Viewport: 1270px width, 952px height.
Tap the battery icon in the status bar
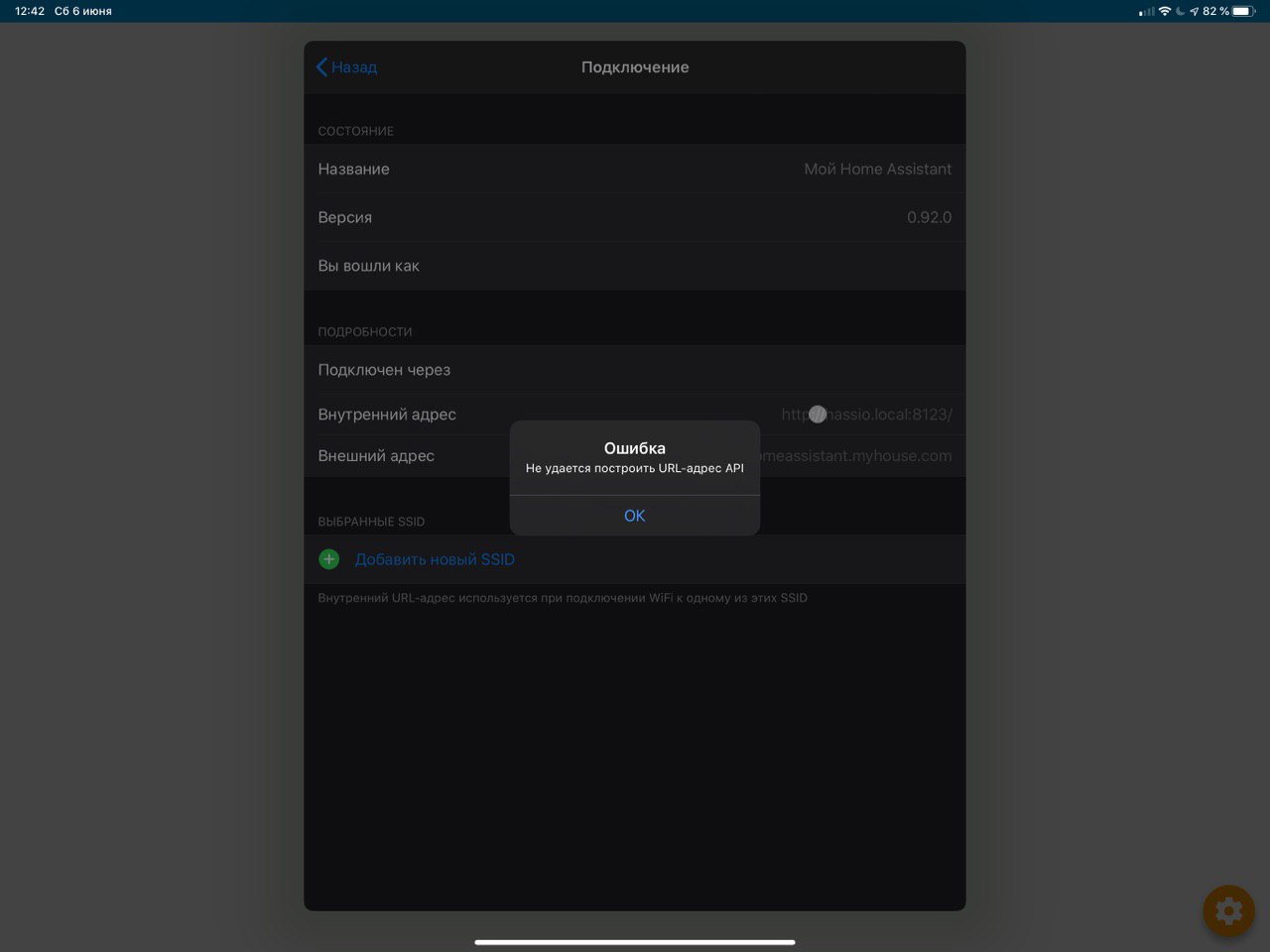click(x=1244, y=11)
